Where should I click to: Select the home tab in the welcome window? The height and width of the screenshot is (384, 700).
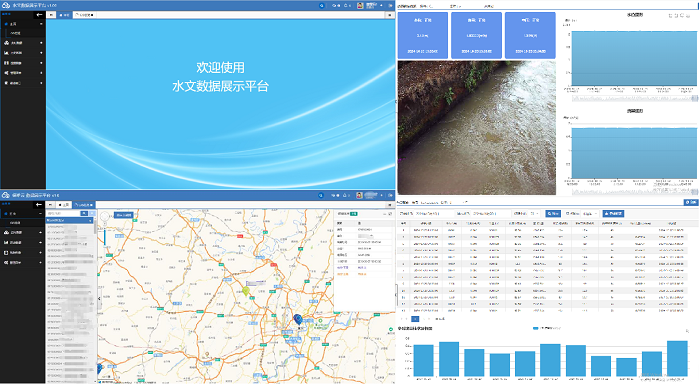pyautogui.click(x=64, y=15)
